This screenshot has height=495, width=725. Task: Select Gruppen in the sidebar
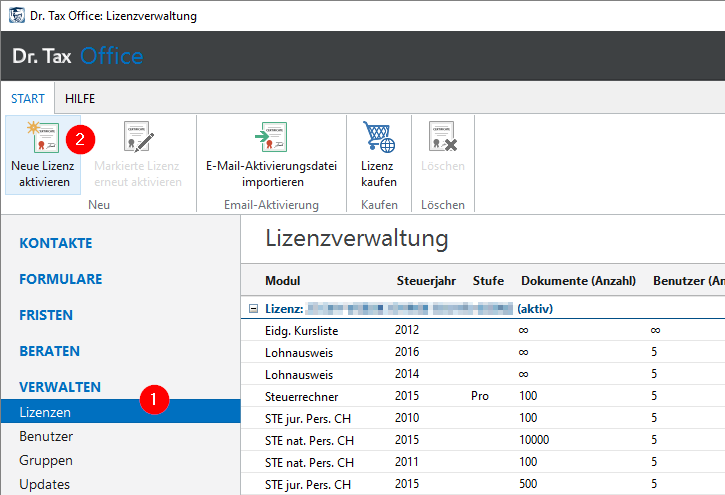point(46,460)
